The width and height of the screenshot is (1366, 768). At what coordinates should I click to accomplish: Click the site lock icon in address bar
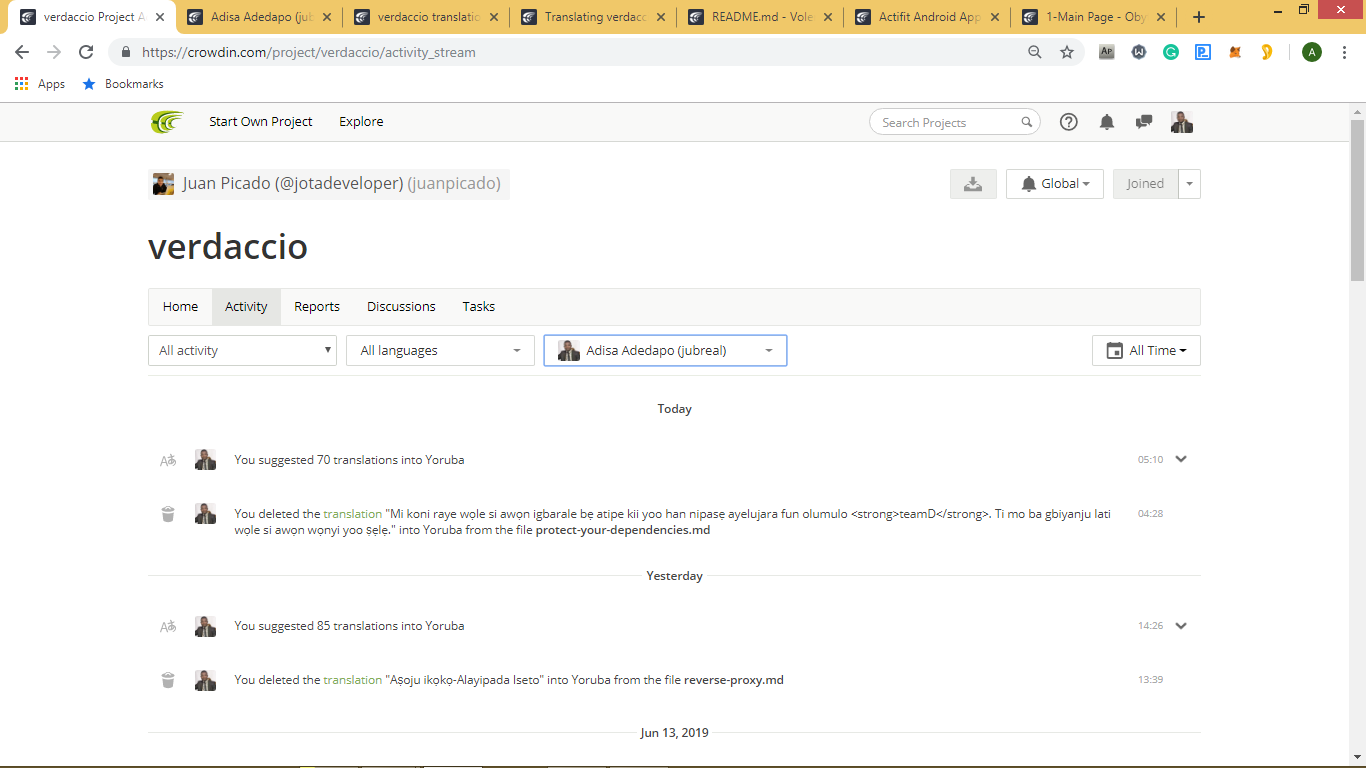click(126, 52)
